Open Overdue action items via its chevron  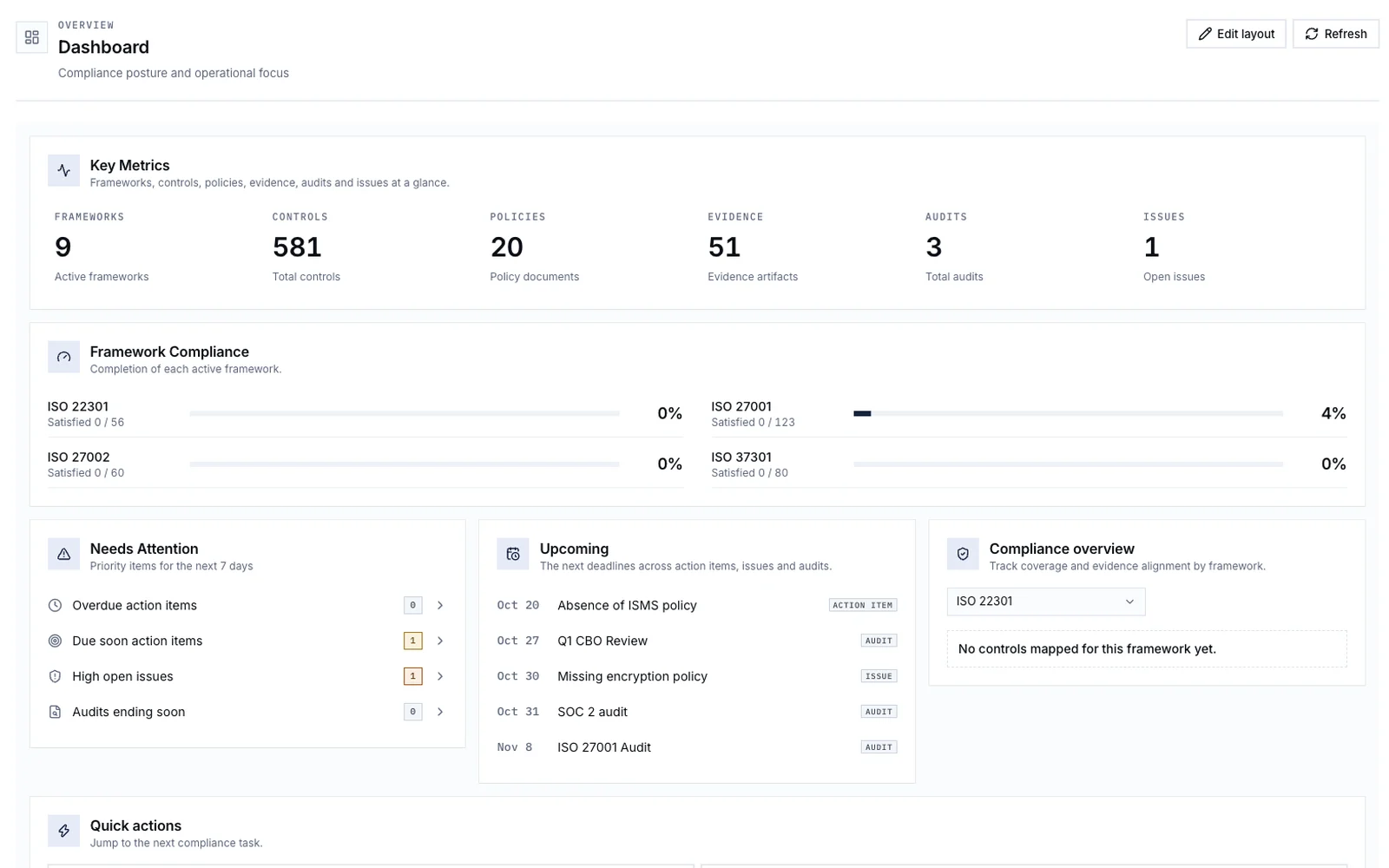(440, 605)
